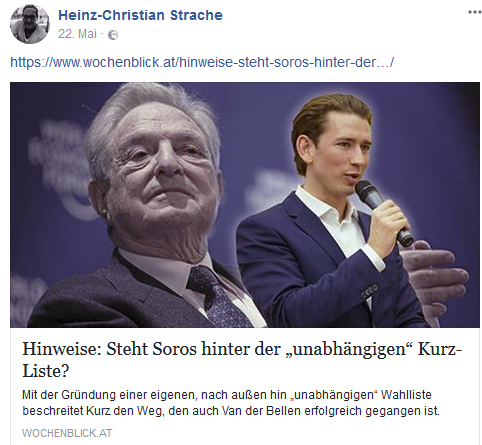Click the globe public-visibility icon
The height and width of the screenshot is (445, 482).
tap(113, 35)
